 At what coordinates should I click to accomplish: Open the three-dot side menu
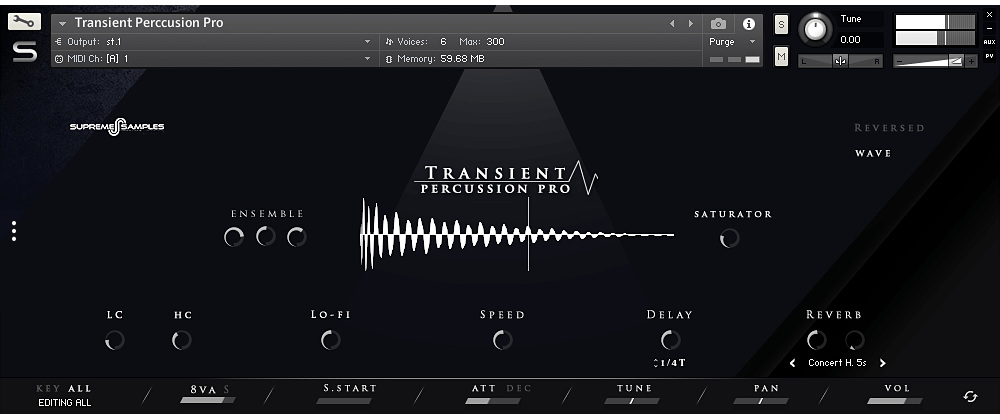[x=13, y=231]
